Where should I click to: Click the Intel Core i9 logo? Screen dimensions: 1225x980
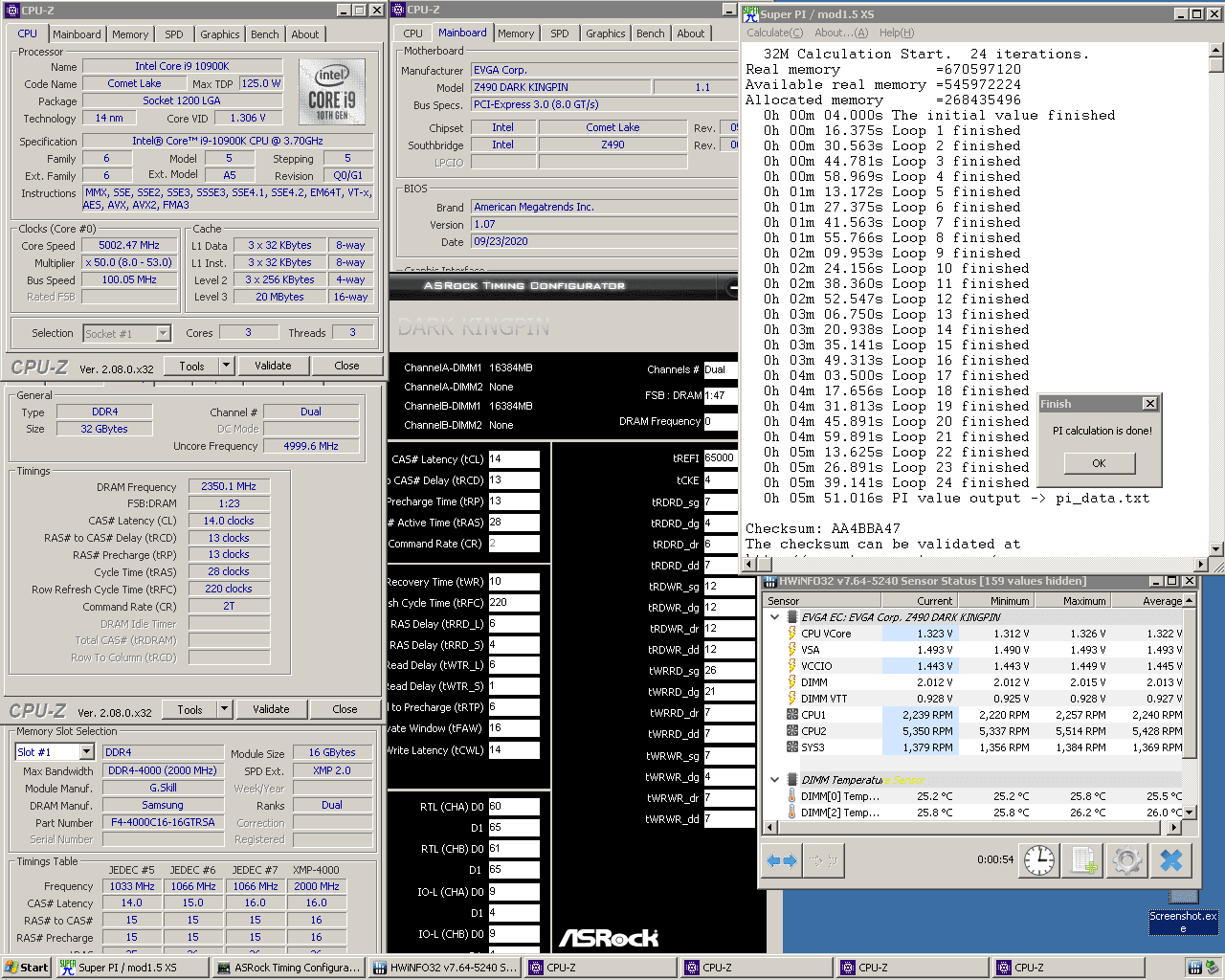click(332, 91)
